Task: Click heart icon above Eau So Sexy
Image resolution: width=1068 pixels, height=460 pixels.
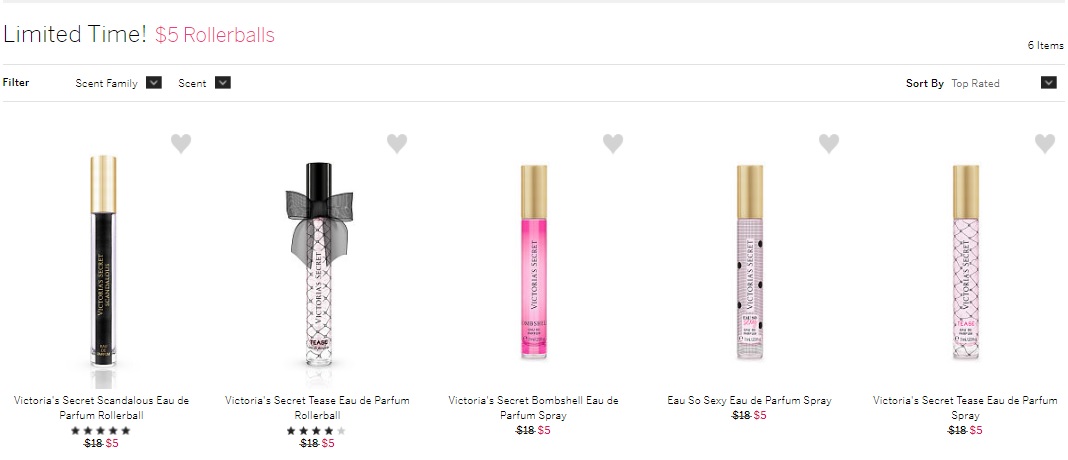Action: click(829, 144)
